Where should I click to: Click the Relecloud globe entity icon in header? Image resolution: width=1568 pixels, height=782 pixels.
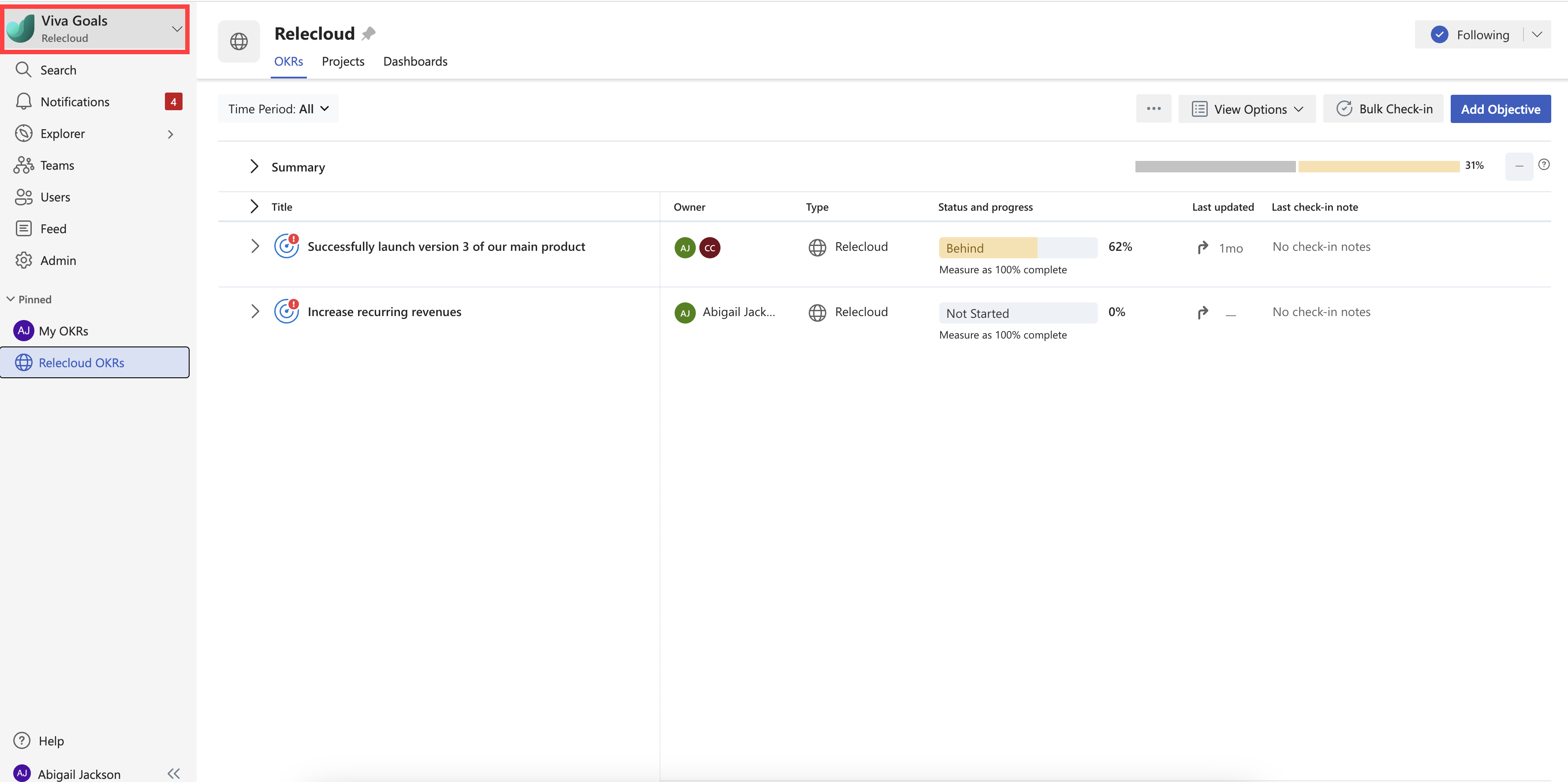[239, 41]
